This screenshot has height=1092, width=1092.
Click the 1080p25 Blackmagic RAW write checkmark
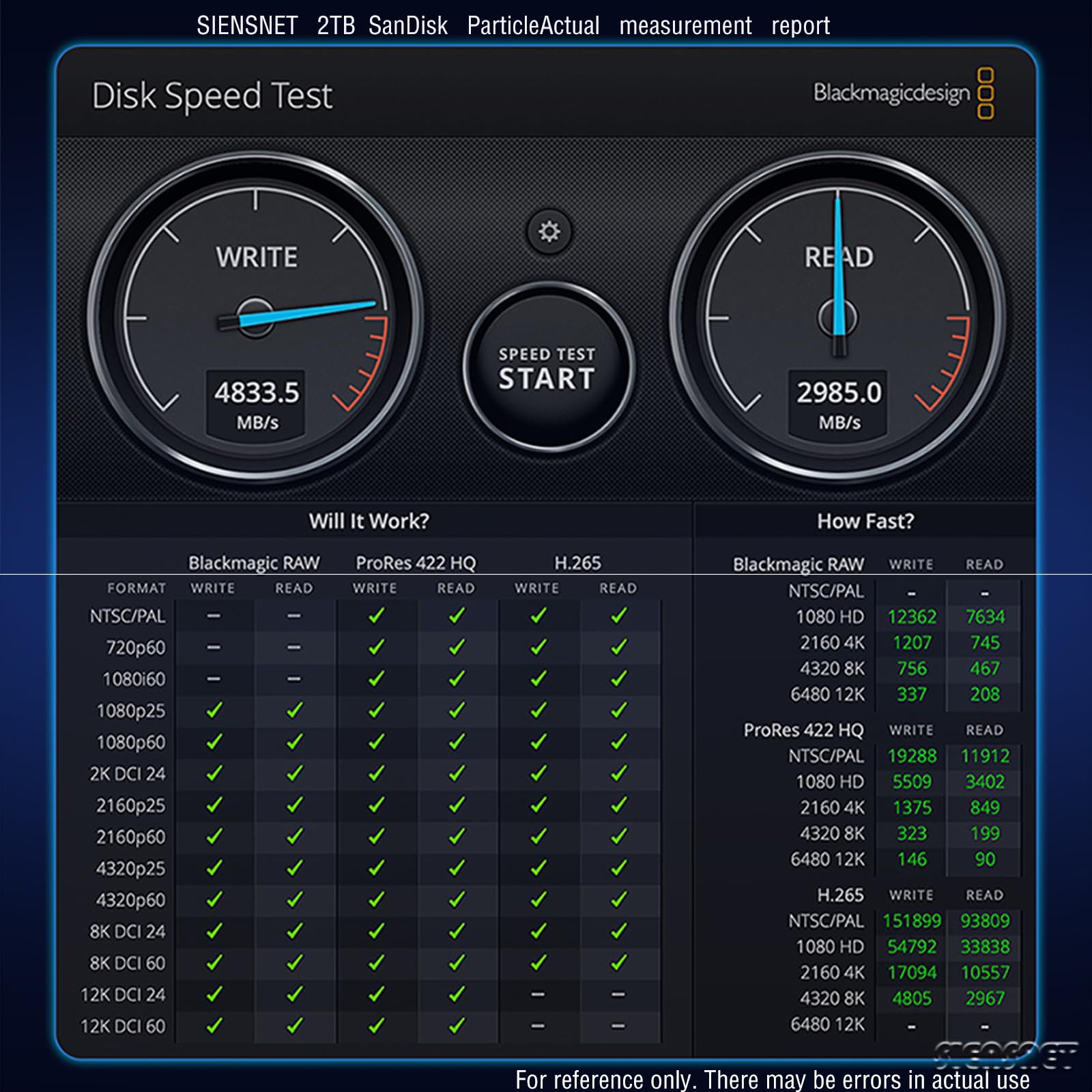pos(214,710)
